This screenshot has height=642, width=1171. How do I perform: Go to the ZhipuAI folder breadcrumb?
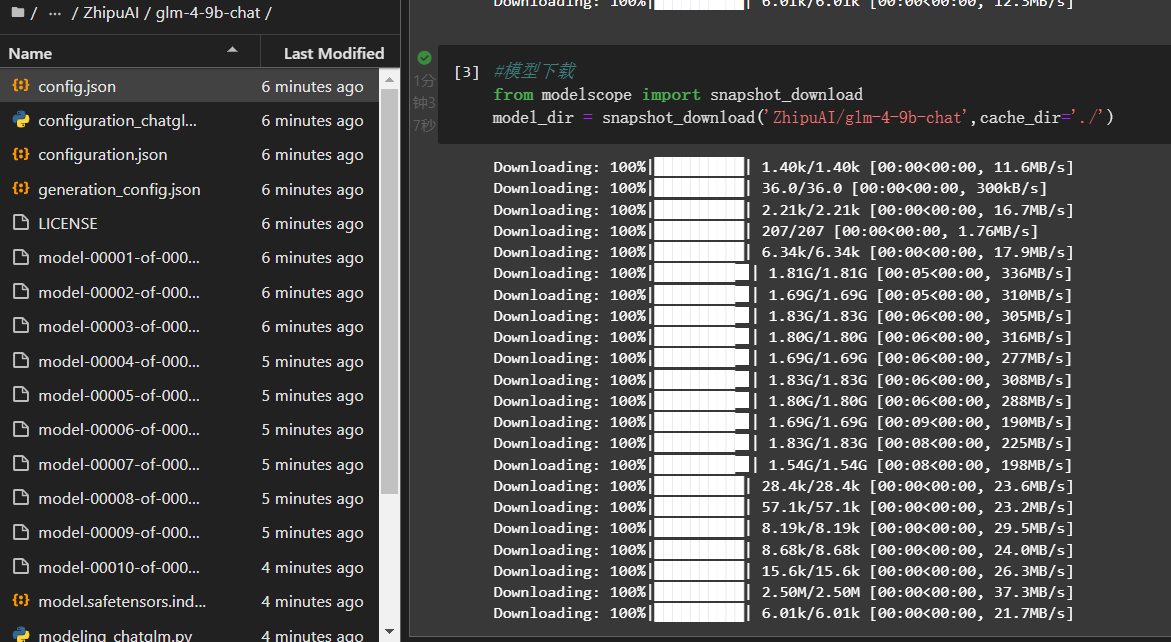coord(111,13)
